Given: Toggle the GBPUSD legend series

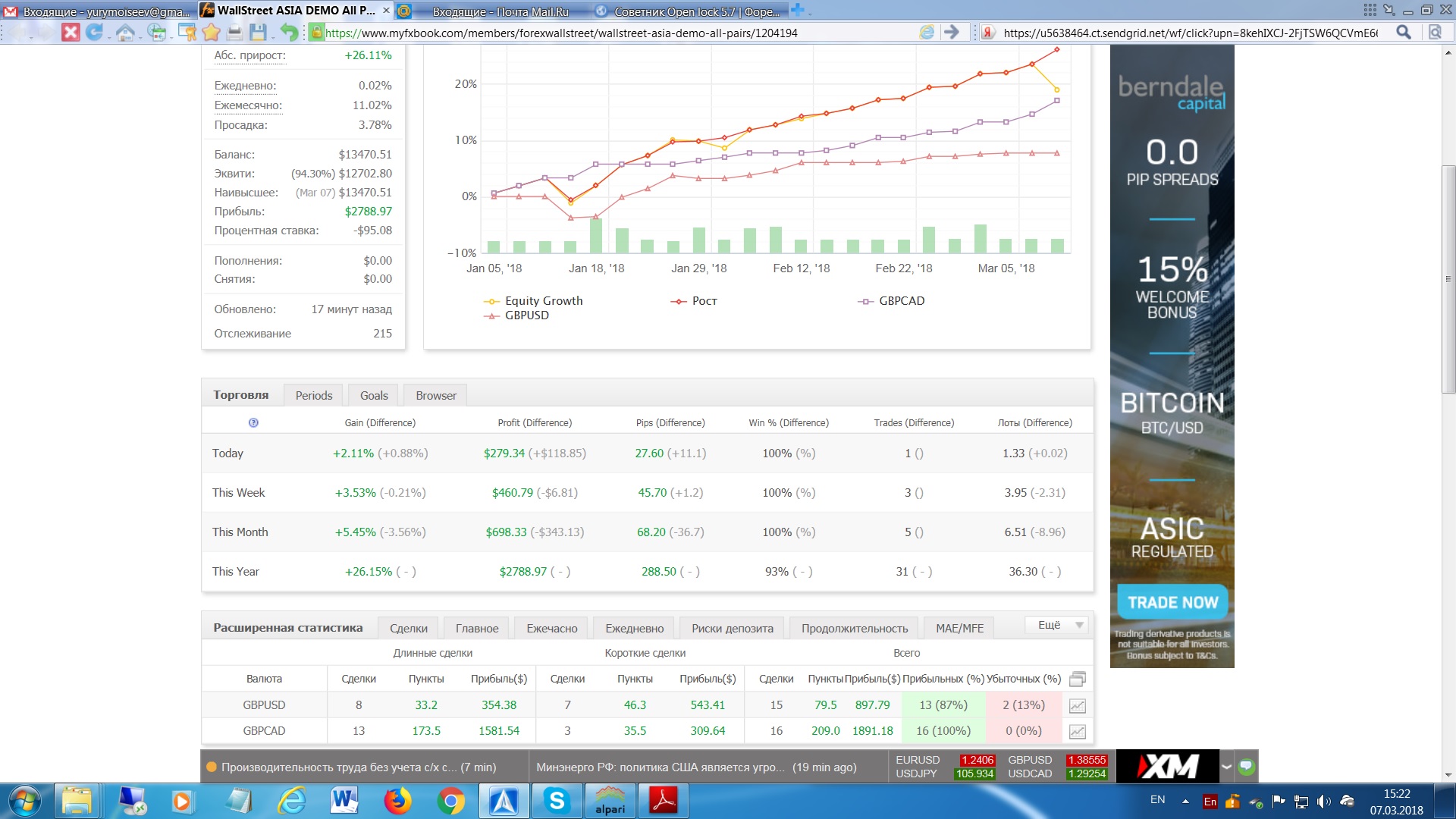Looking at the screenshot, I should [x=516, y=315].
